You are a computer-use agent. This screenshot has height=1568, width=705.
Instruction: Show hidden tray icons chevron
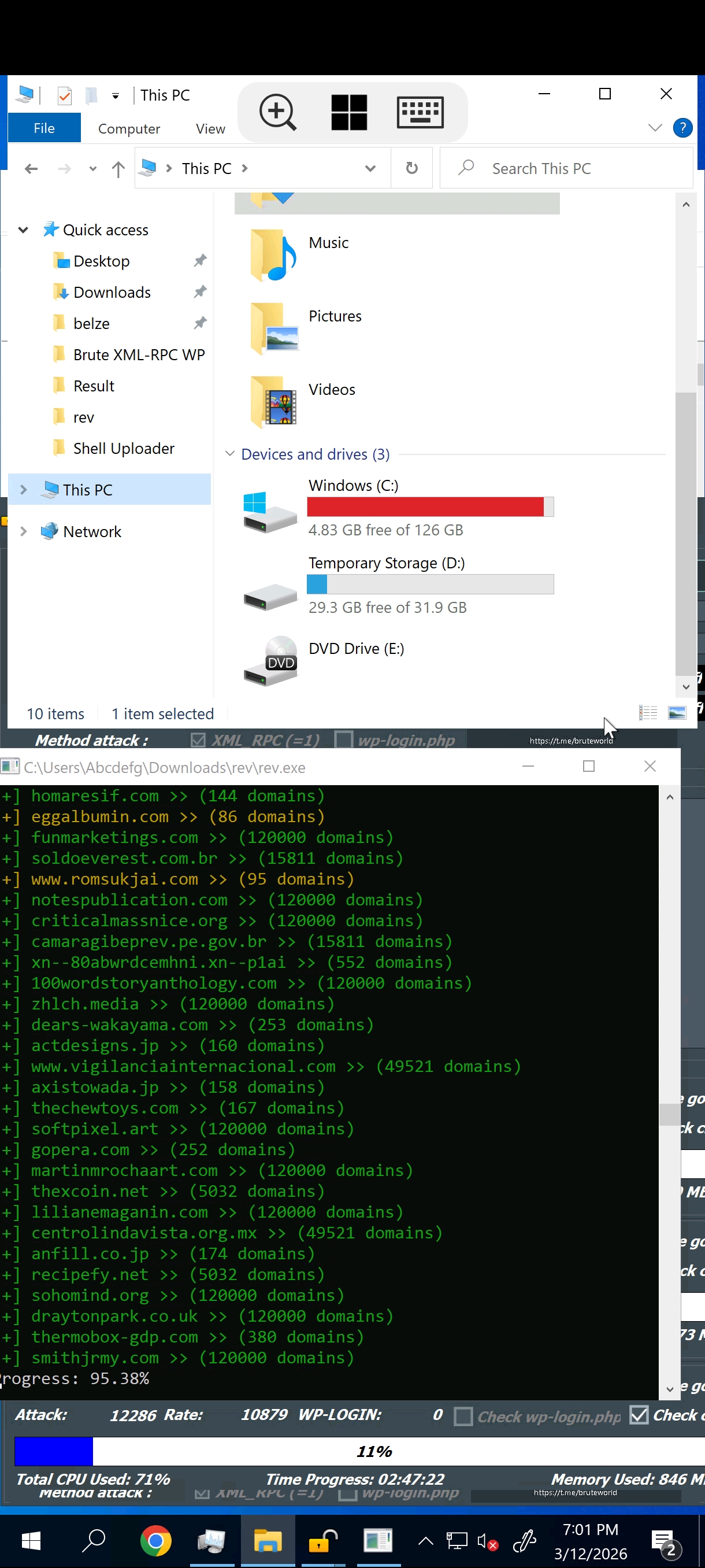click(426, 1541)
